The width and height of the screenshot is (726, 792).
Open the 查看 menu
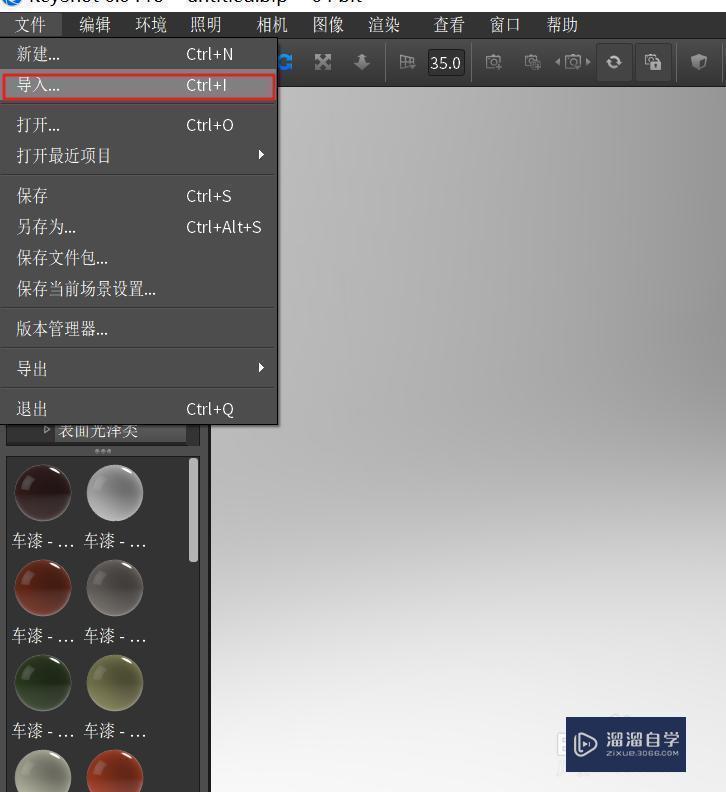(x=449, y=25)
